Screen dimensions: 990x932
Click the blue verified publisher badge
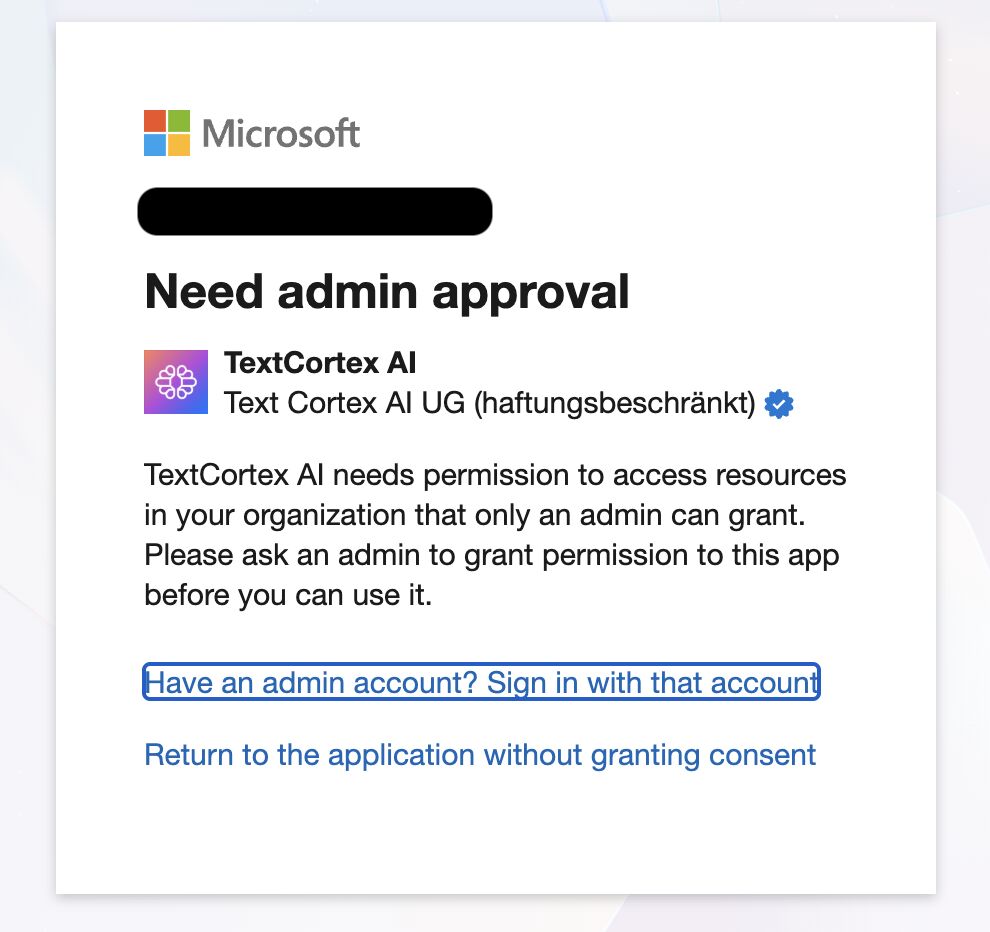tap(779, 404)
